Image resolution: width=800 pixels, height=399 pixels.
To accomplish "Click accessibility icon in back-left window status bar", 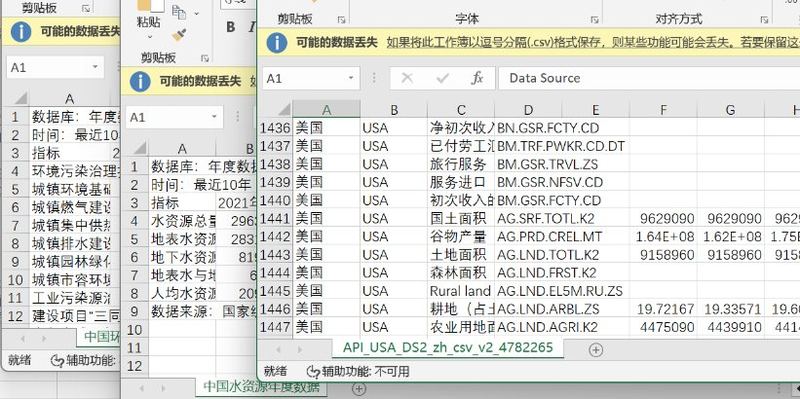I will (57, 361).
